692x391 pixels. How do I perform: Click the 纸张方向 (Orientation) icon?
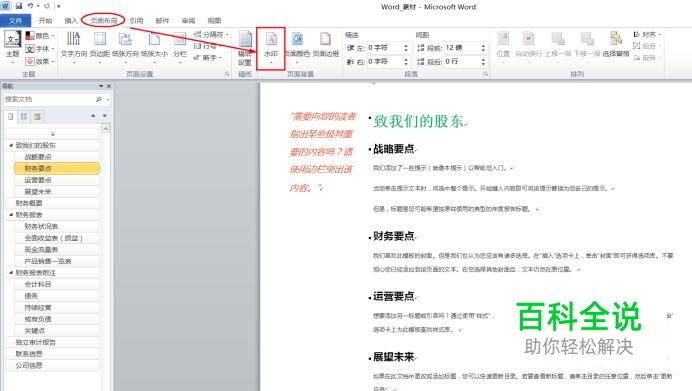[x=125, y=39]
